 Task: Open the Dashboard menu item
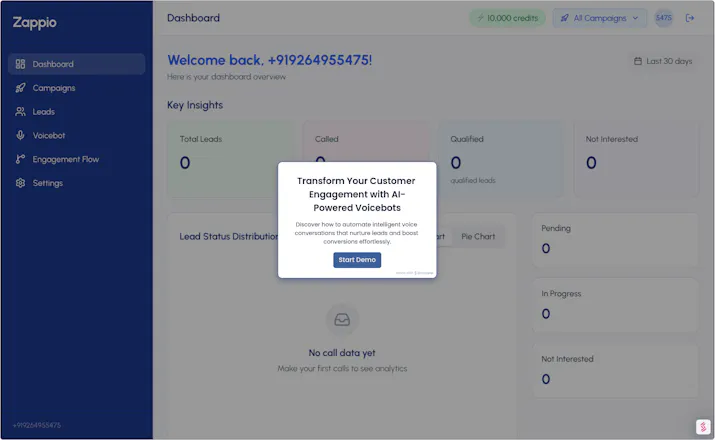[77, 64]
